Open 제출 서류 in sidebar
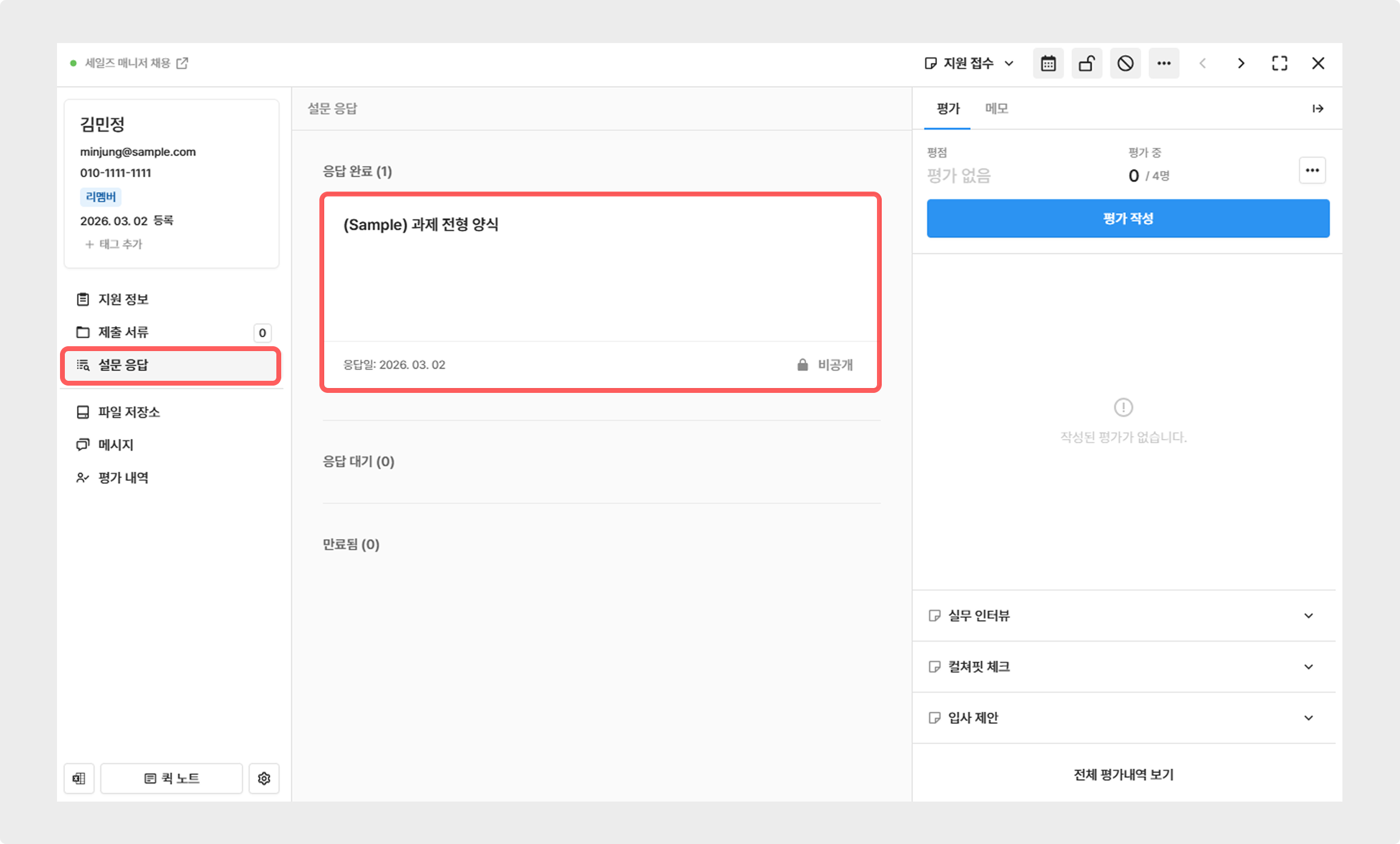This screenshot has height=844, width=1400. coord(172,332)
